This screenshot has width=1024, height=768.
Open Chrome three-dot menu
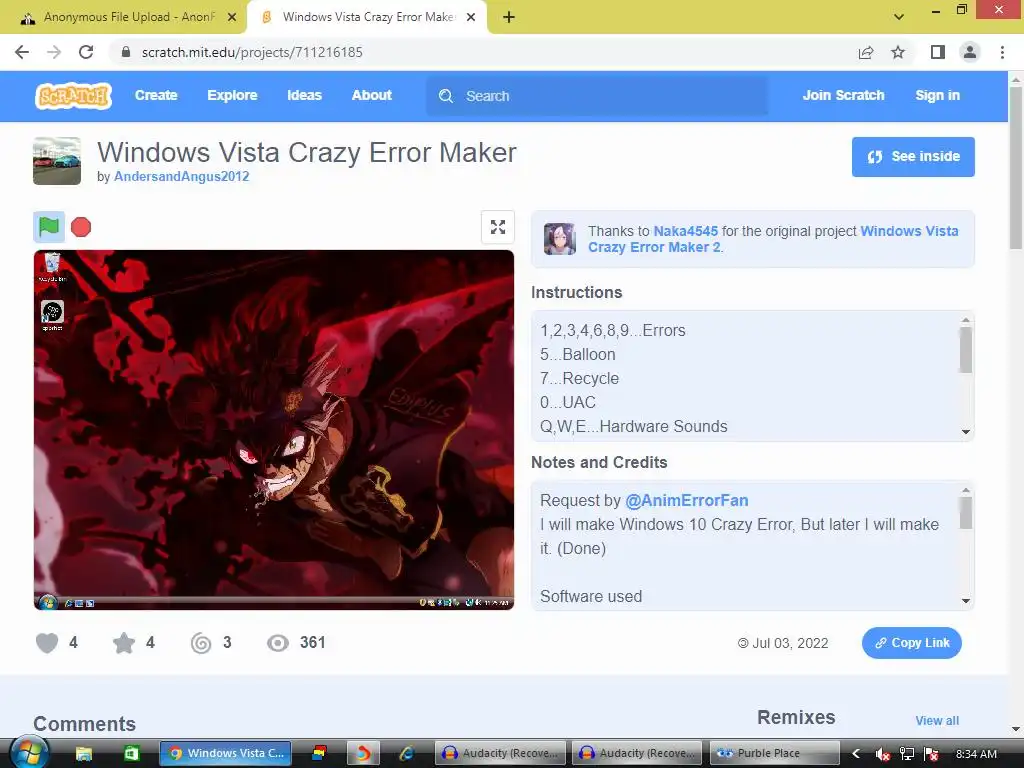click(1002, 52)
